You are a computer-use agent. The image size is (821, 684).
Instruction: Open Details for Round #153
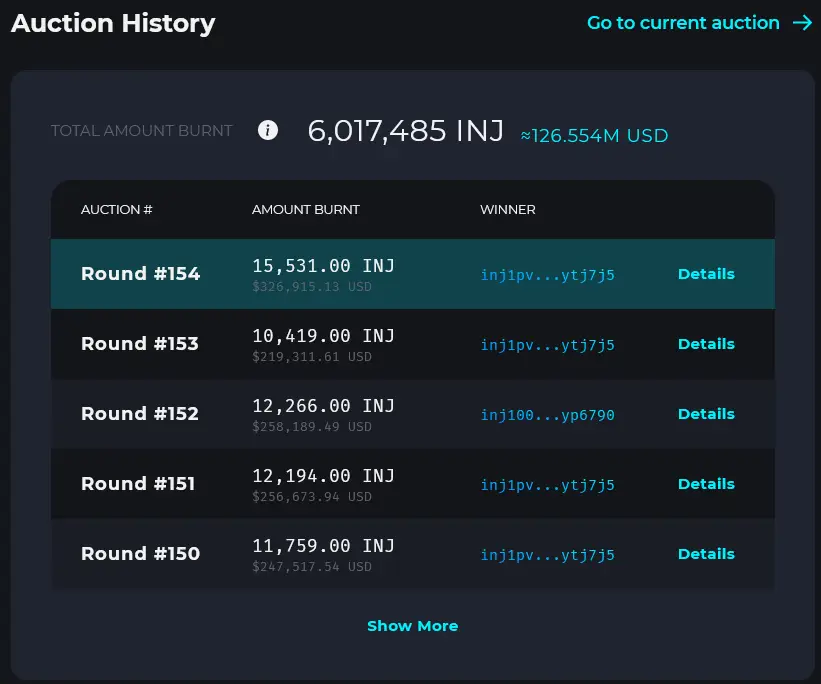(x=706, y=344)
